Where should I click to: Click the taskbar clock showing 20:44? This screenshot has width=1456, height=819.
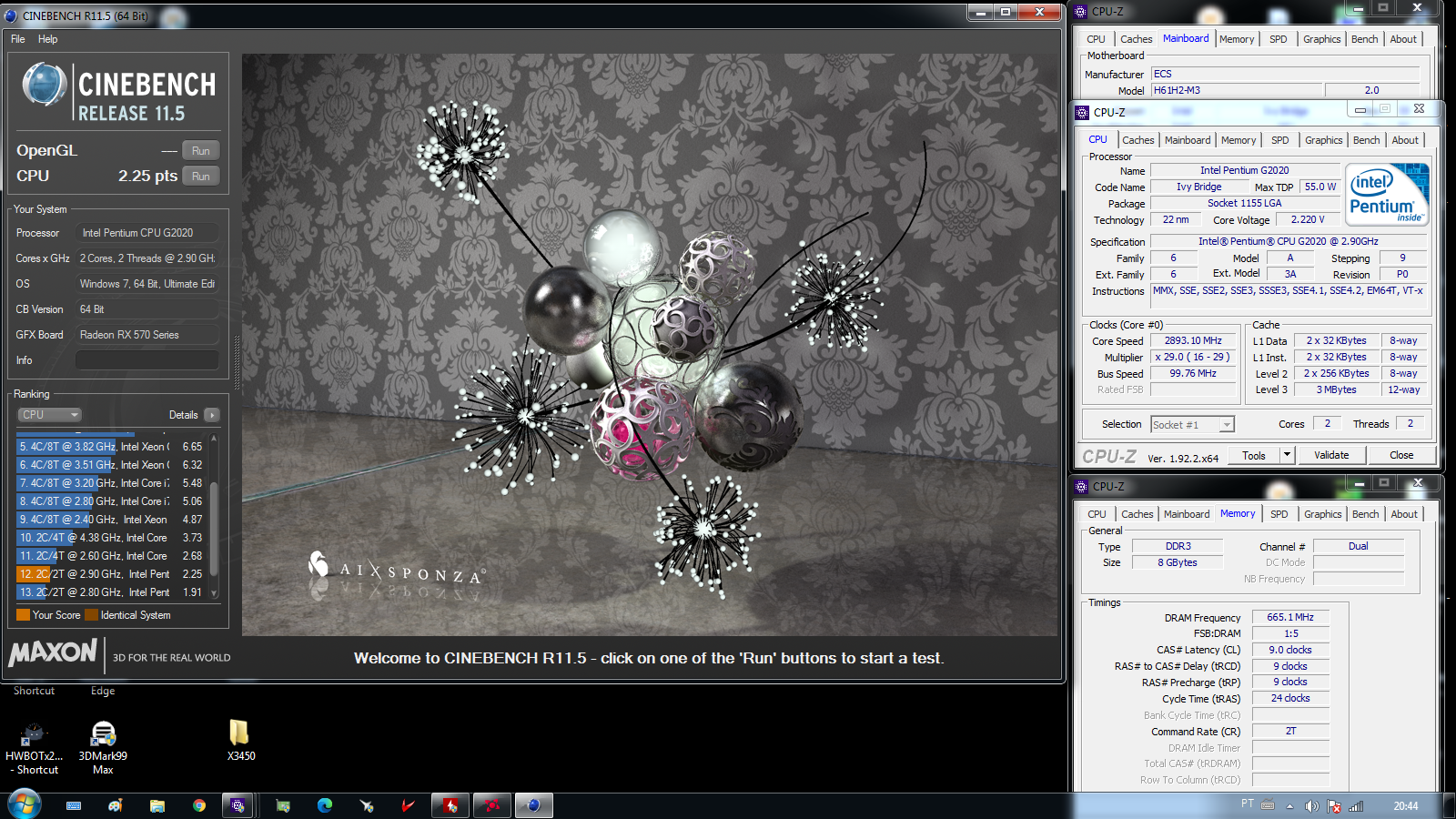[x=1405, y=806]
